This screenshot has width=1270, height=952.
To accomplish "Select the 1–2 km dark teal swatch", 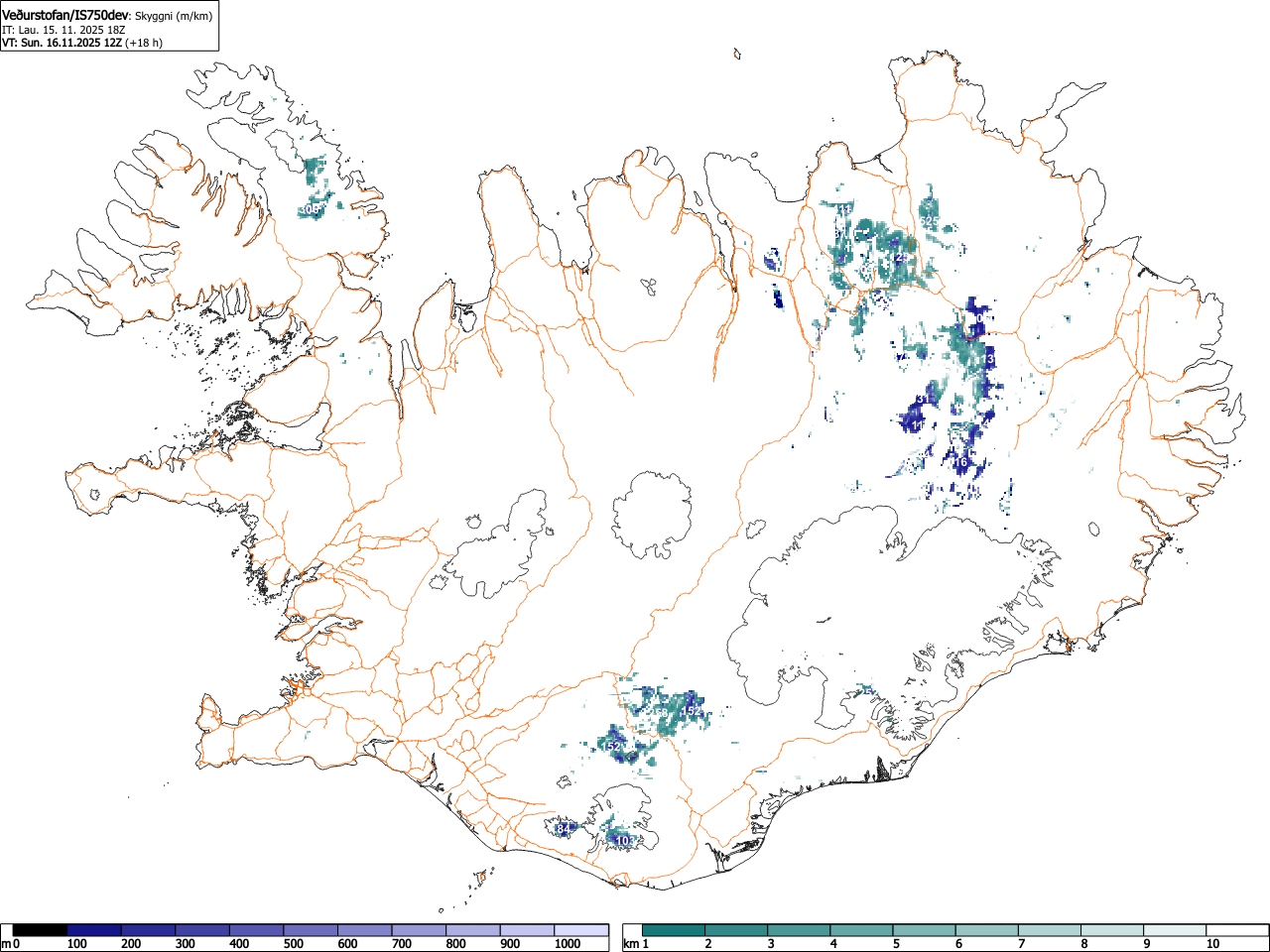I will 674,930.
